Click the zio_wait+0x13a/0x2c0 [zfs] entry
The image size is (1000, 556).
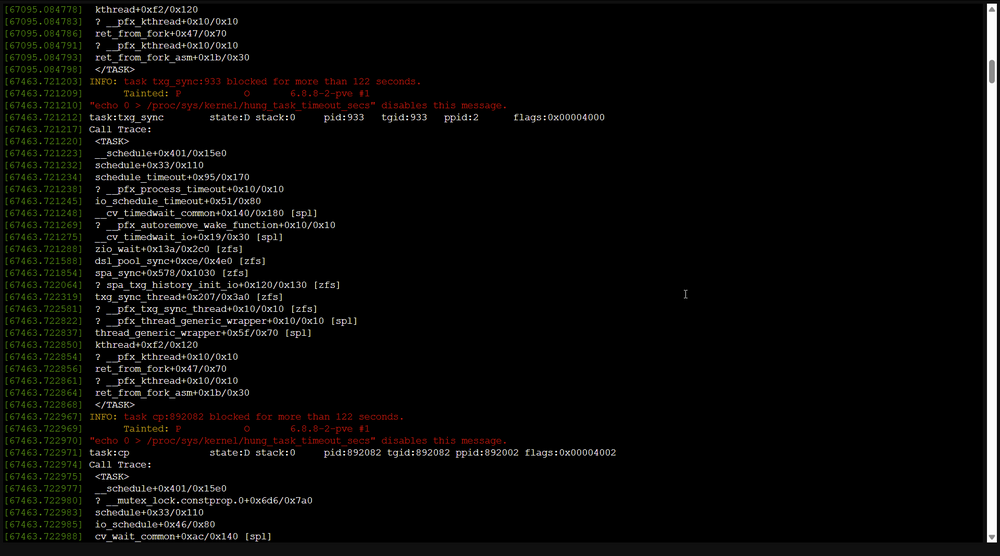(x=168, y=249)
